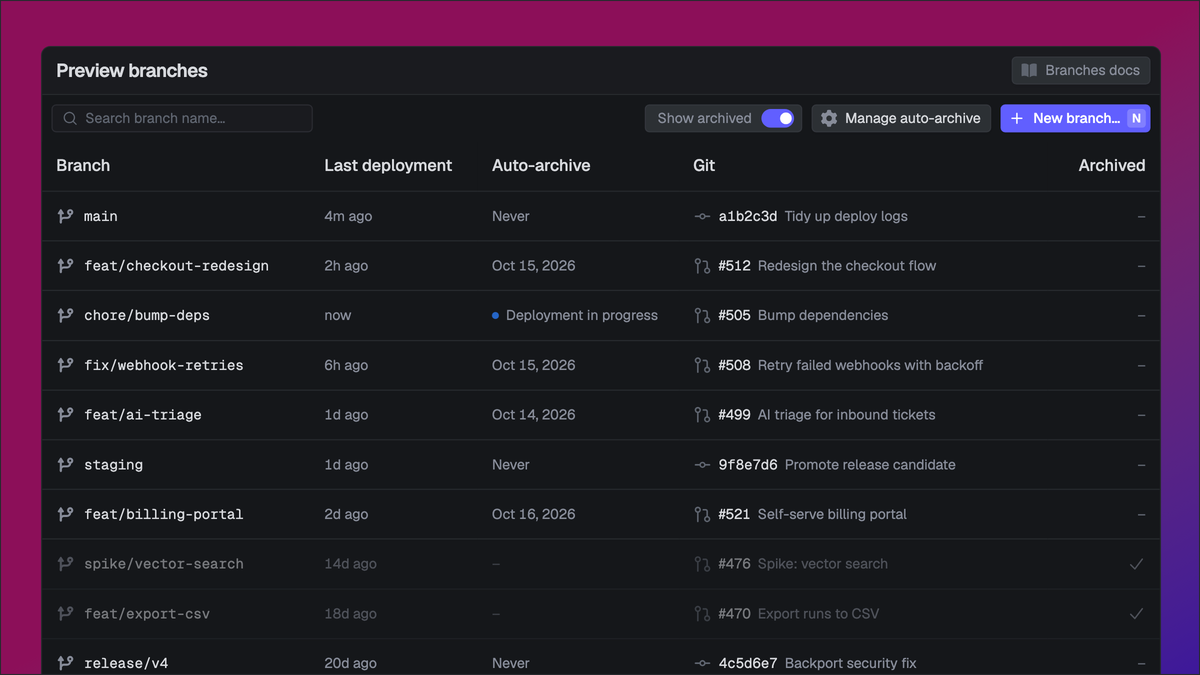The image size is (1200, 675).
Task: Click the commit icon beside 9f8e7d6
Action: 702,465
